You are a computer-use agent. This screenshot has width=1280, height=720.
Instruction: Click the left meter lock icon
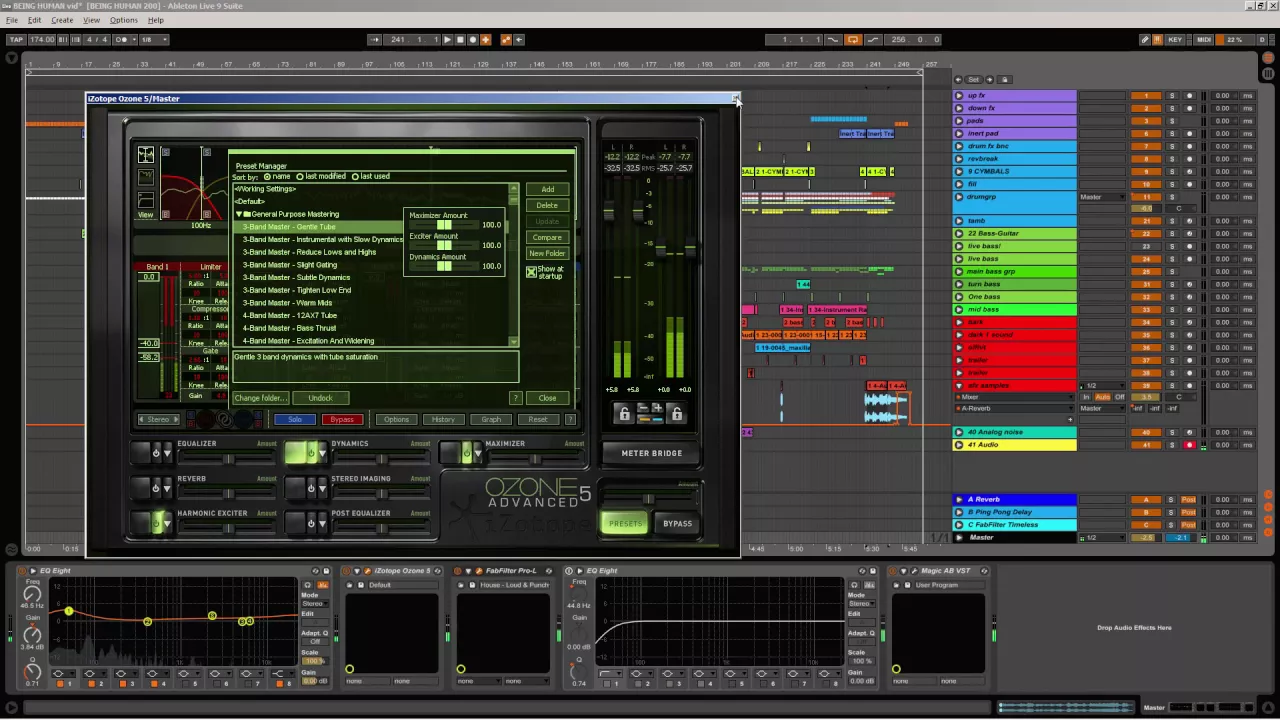624,412
